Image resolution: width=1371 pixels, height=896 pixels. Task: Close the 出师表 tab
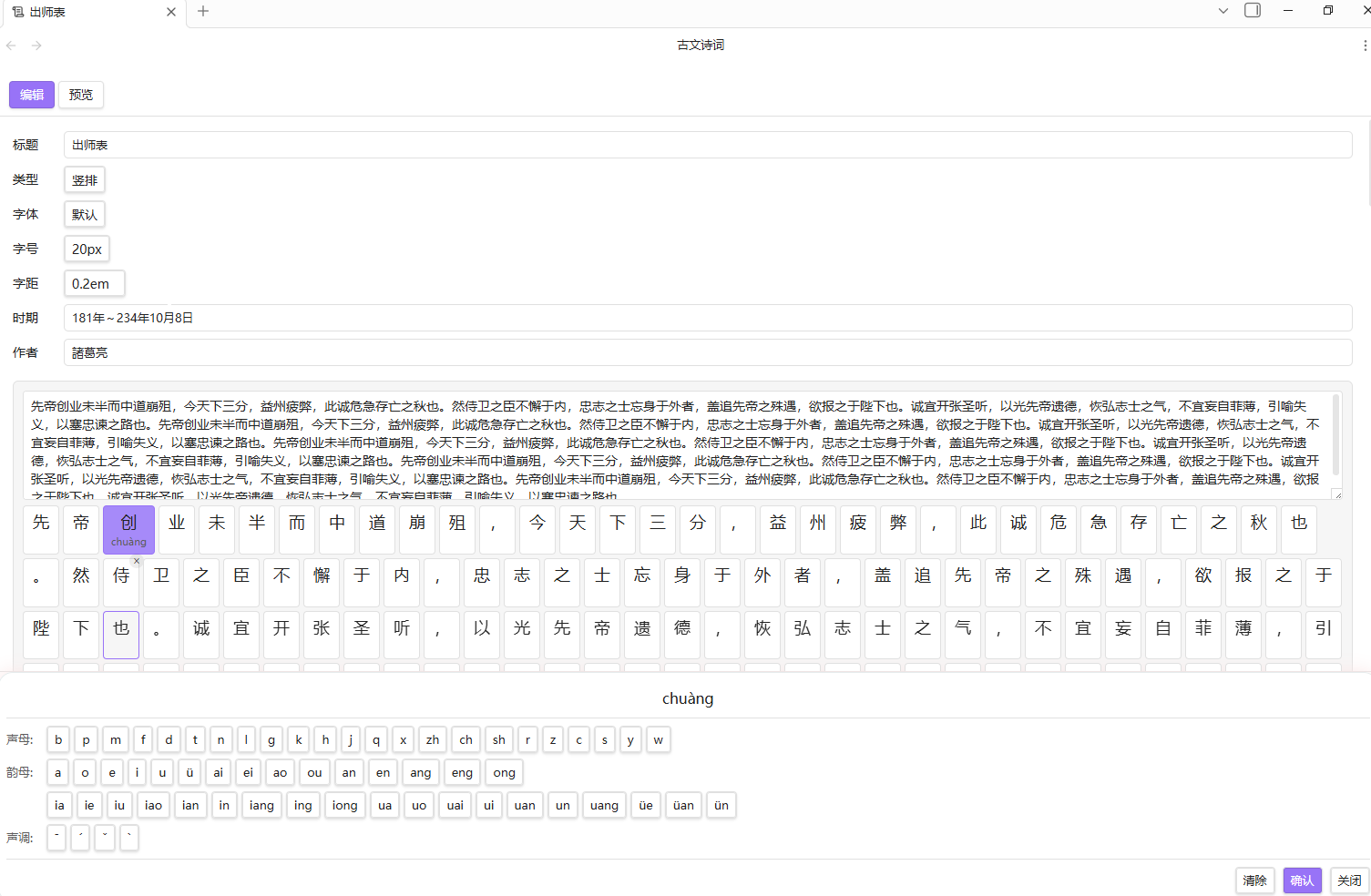[x=171, y=12]
